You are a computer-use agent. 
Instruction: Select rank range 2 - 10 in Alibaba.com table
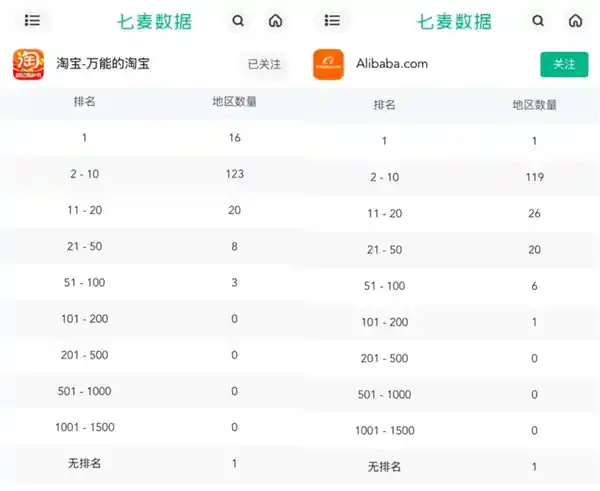[385, 177]
